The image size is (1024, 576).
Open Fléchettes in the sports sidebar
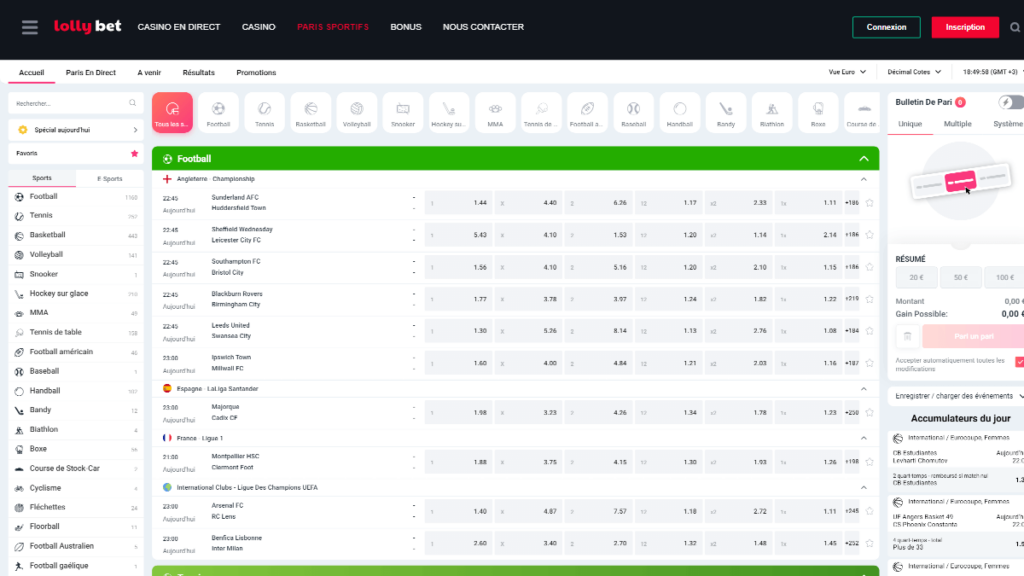[x=76, y=507]
